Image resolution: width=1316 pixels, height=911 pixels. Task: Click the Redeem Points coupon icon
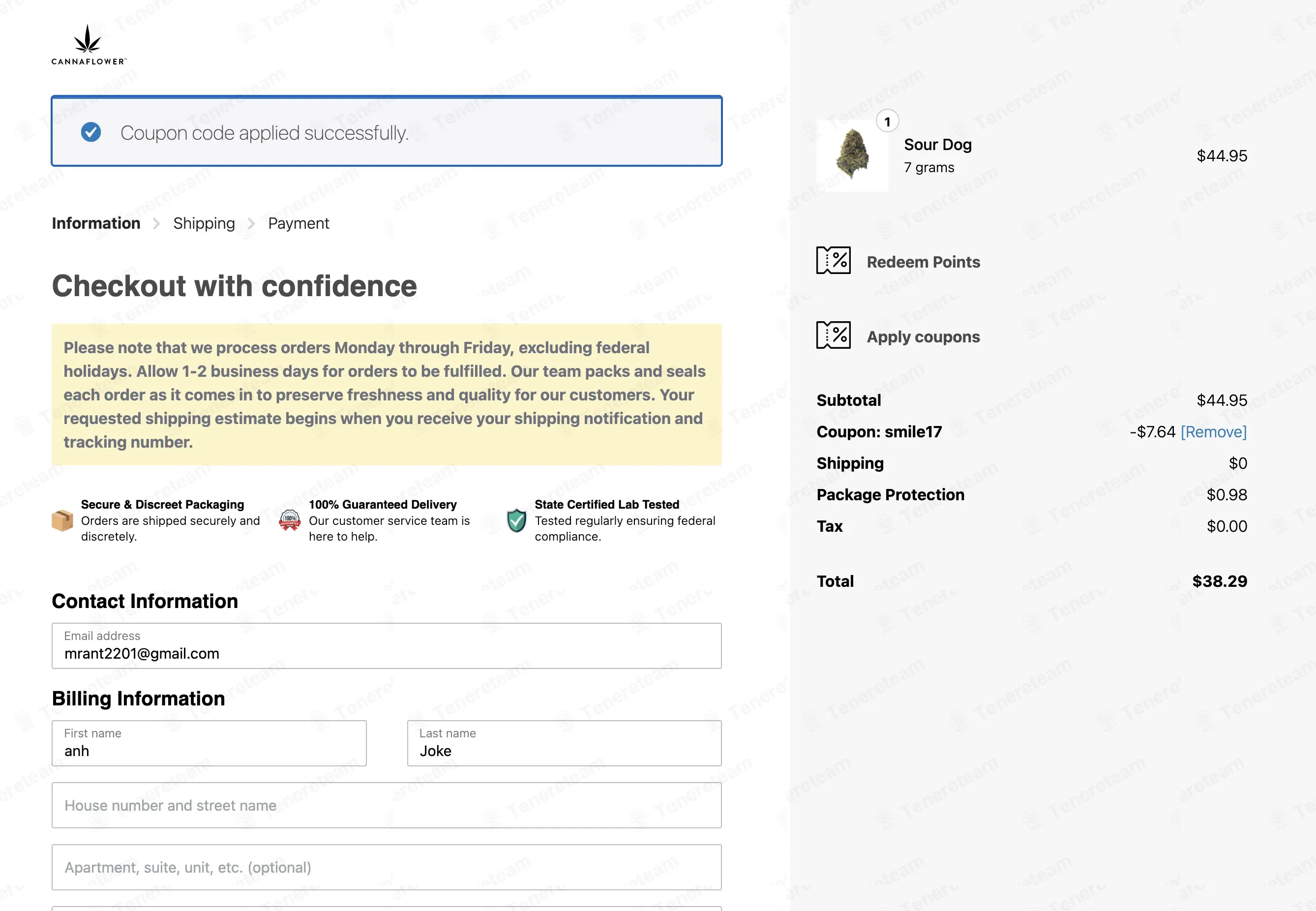pos(833,261)
